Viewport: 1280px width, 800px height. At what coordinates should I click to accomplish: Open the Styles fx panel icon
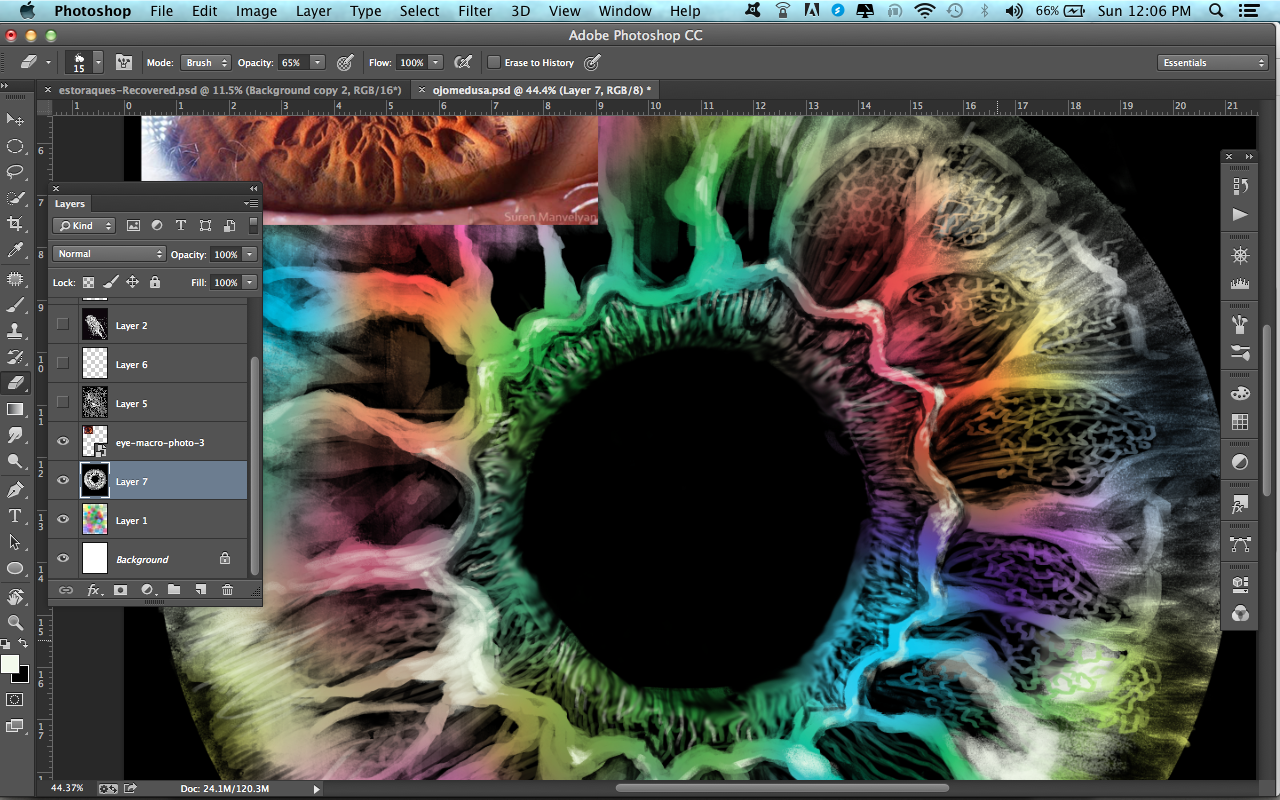1240,504
